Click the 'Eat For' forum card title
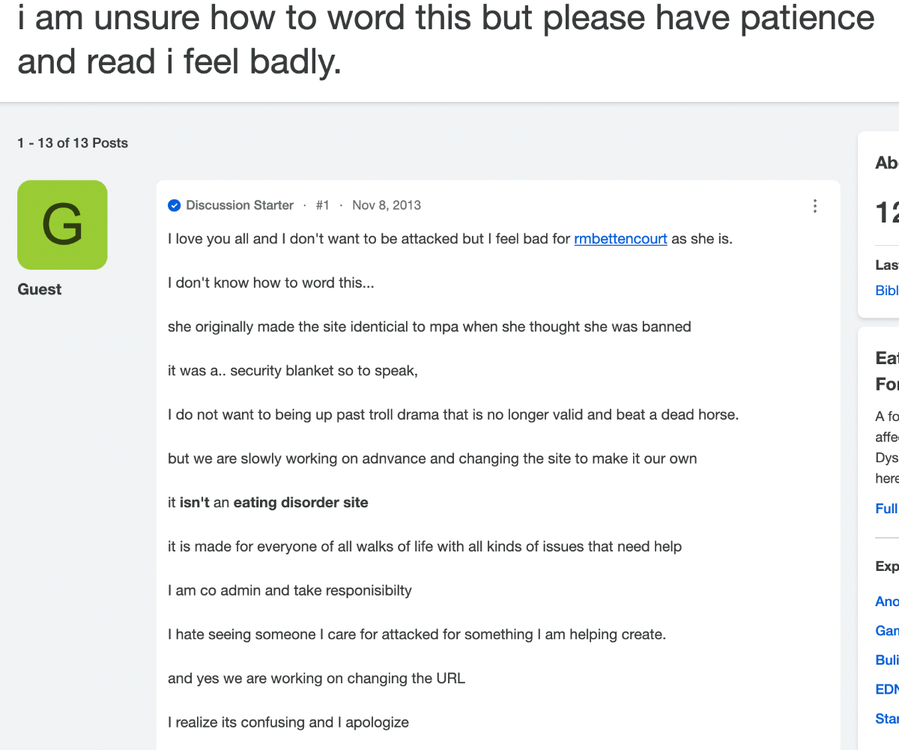899x750 pixels. 887,370
